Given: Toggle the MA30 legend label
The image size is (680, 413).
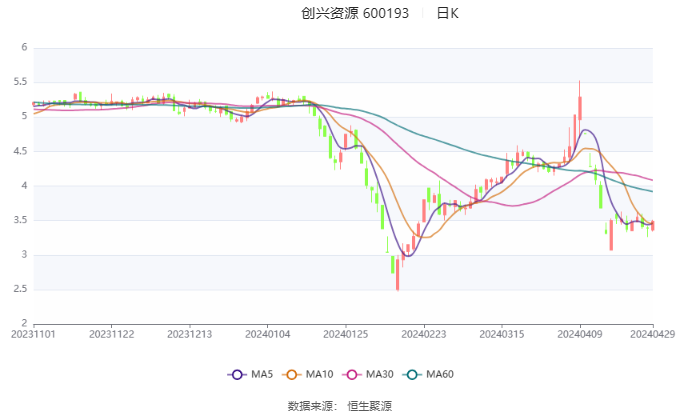Looking at the screenshot, I should click(x=380, y=374).
